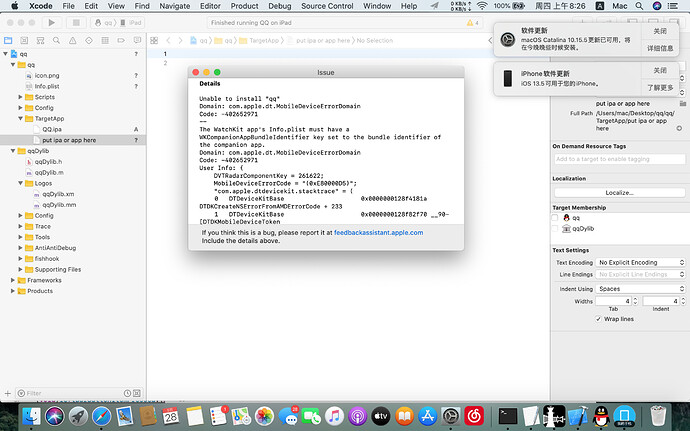Viewport: 690px width, 431px height.
Task: Toggle recent files filter clock icon
Action: click(x=127, y=393)
